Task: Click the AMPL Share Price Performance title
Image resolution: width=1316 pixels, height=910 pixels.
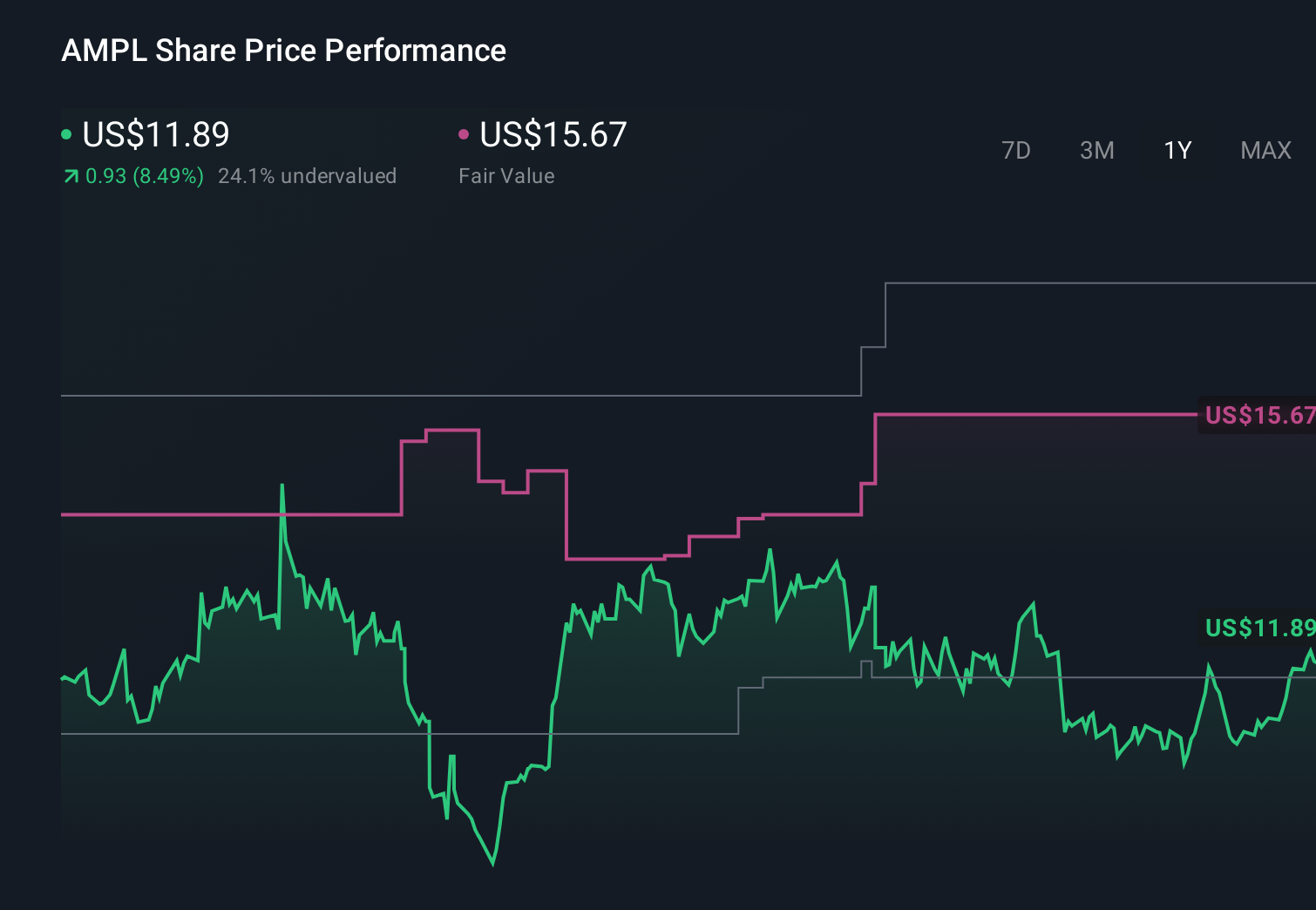Action: [283, 51]
